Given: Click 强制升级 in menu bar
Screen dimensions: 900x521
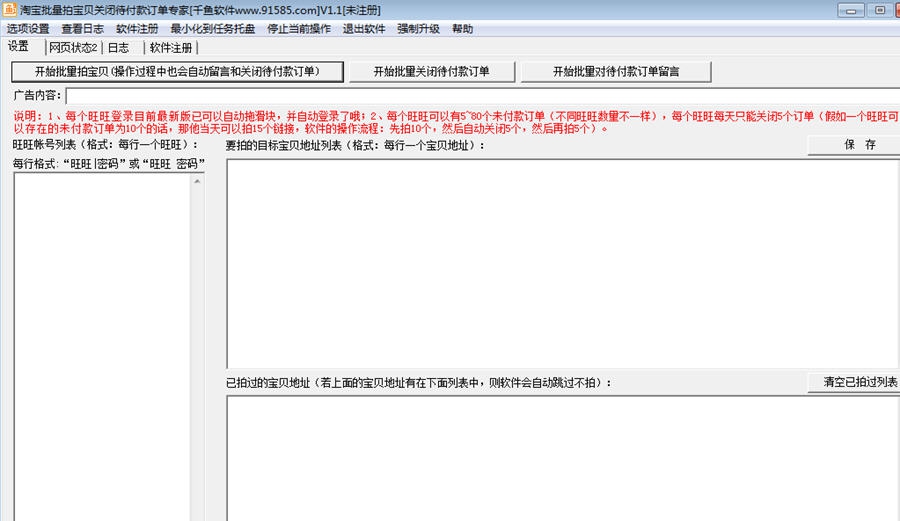Looking at the screenshot, I should pyautogui.click(x=418, y=29).
